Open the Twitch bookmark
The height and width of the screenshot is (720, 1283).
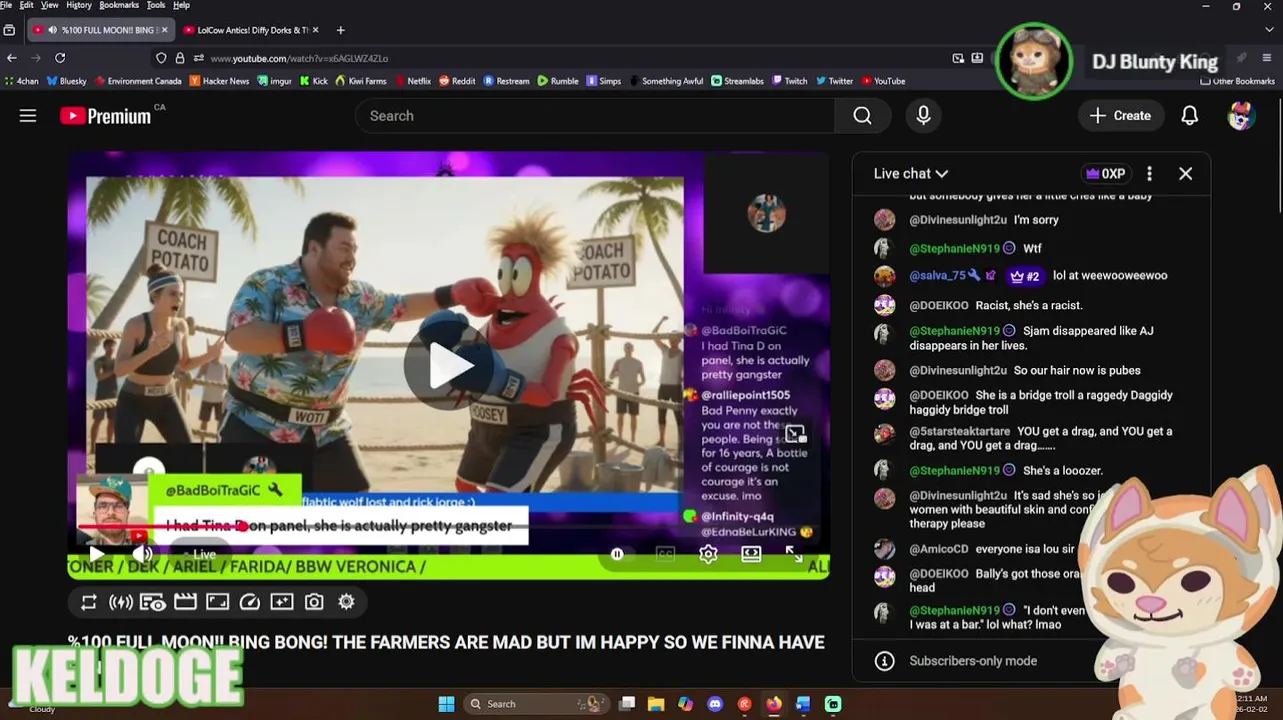coord(789,81)
